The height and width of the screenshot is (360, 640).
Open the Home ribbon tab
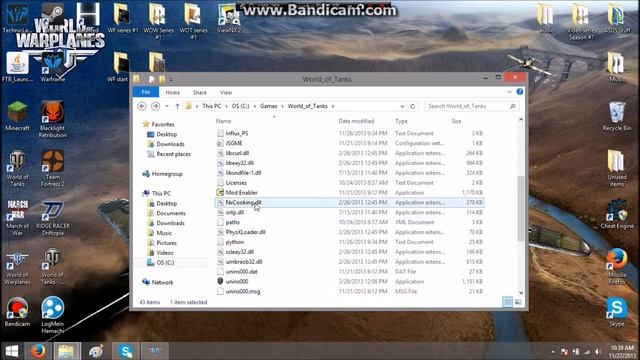172,93
